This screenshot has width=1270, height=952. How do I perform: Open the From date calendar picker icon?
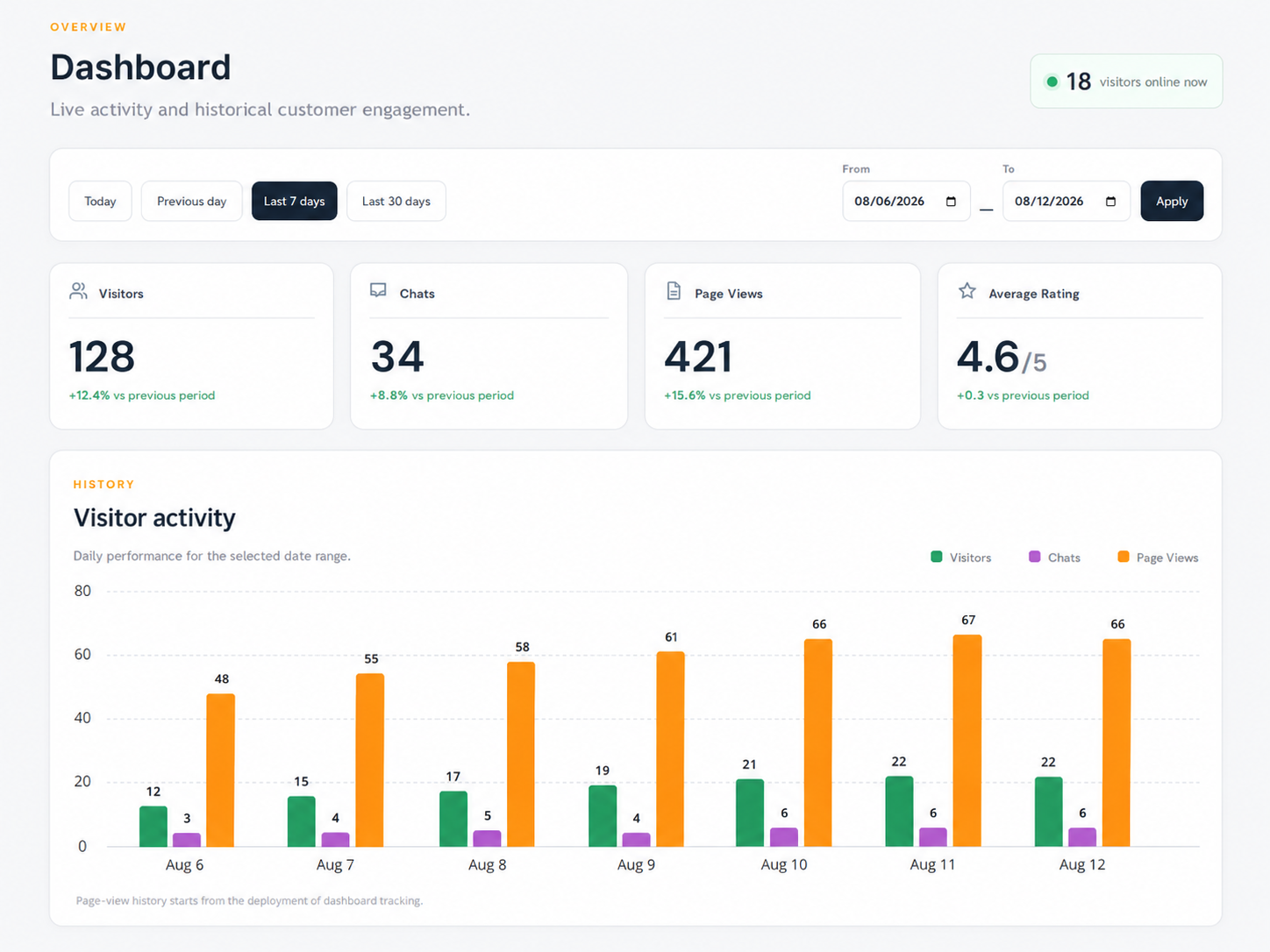tap(951, 202)
